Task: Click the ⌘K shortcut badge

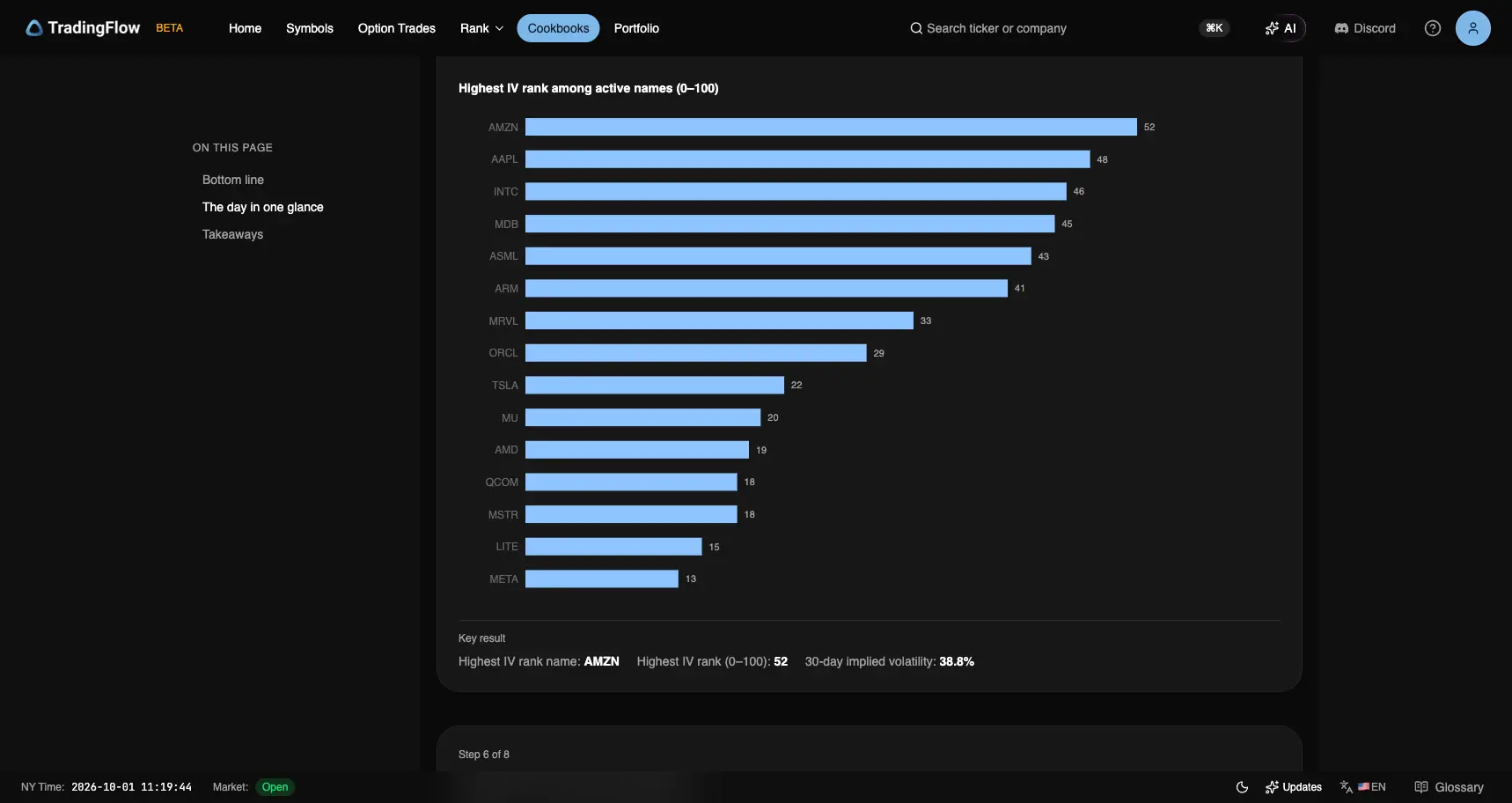Action: (1215, 28)
